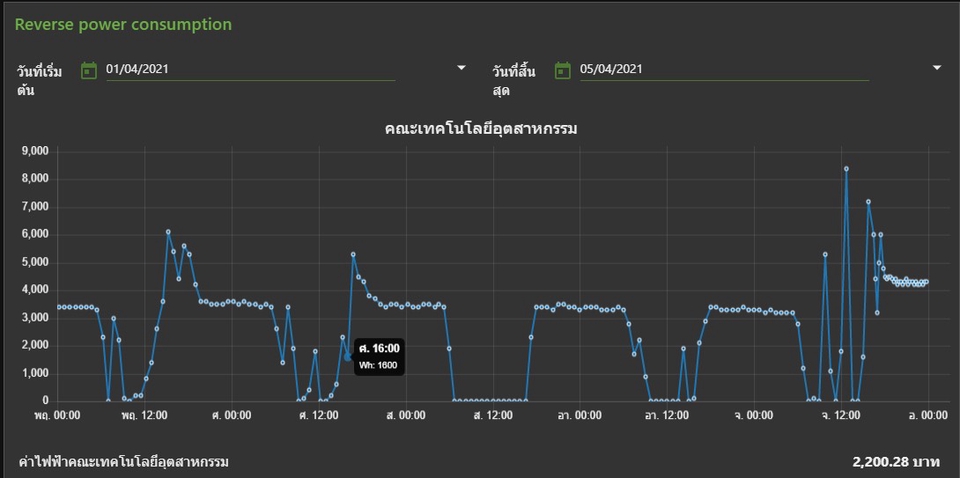
Task: Click the พฤ. 00:00 x-axis label
Action: [x=57, y=416]
